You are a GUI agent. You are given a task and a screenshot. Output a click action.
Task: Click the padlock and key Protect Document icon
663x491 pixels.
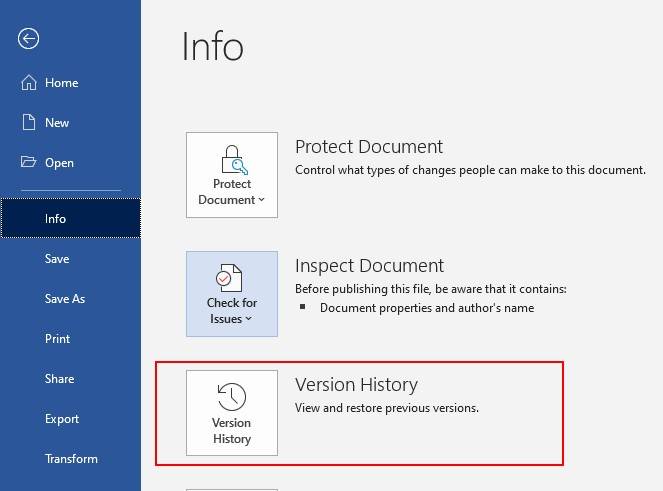coord(234,160)
